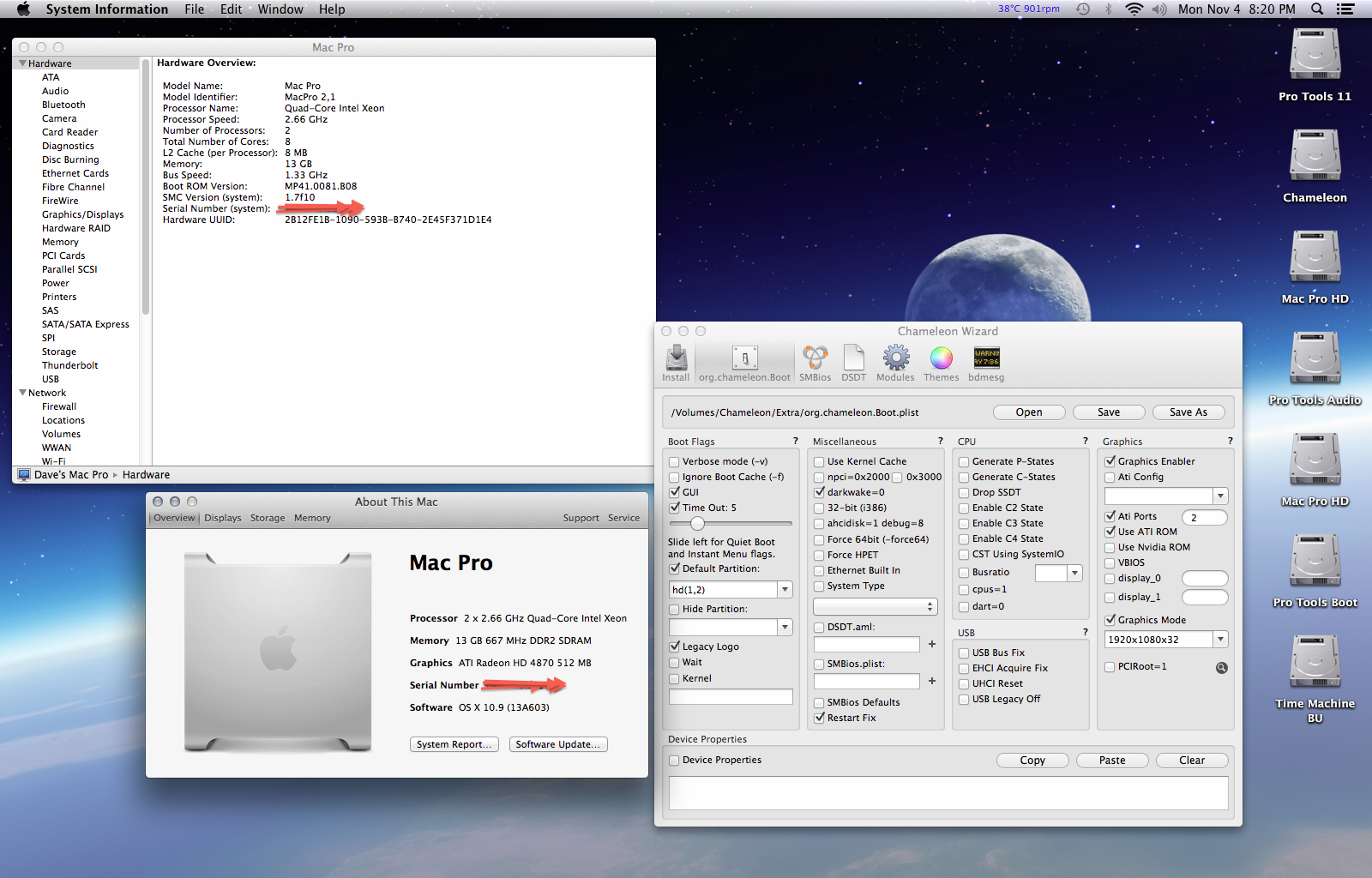Adjust the Time Out slider

pyautogui.click(x=697, y=523)
